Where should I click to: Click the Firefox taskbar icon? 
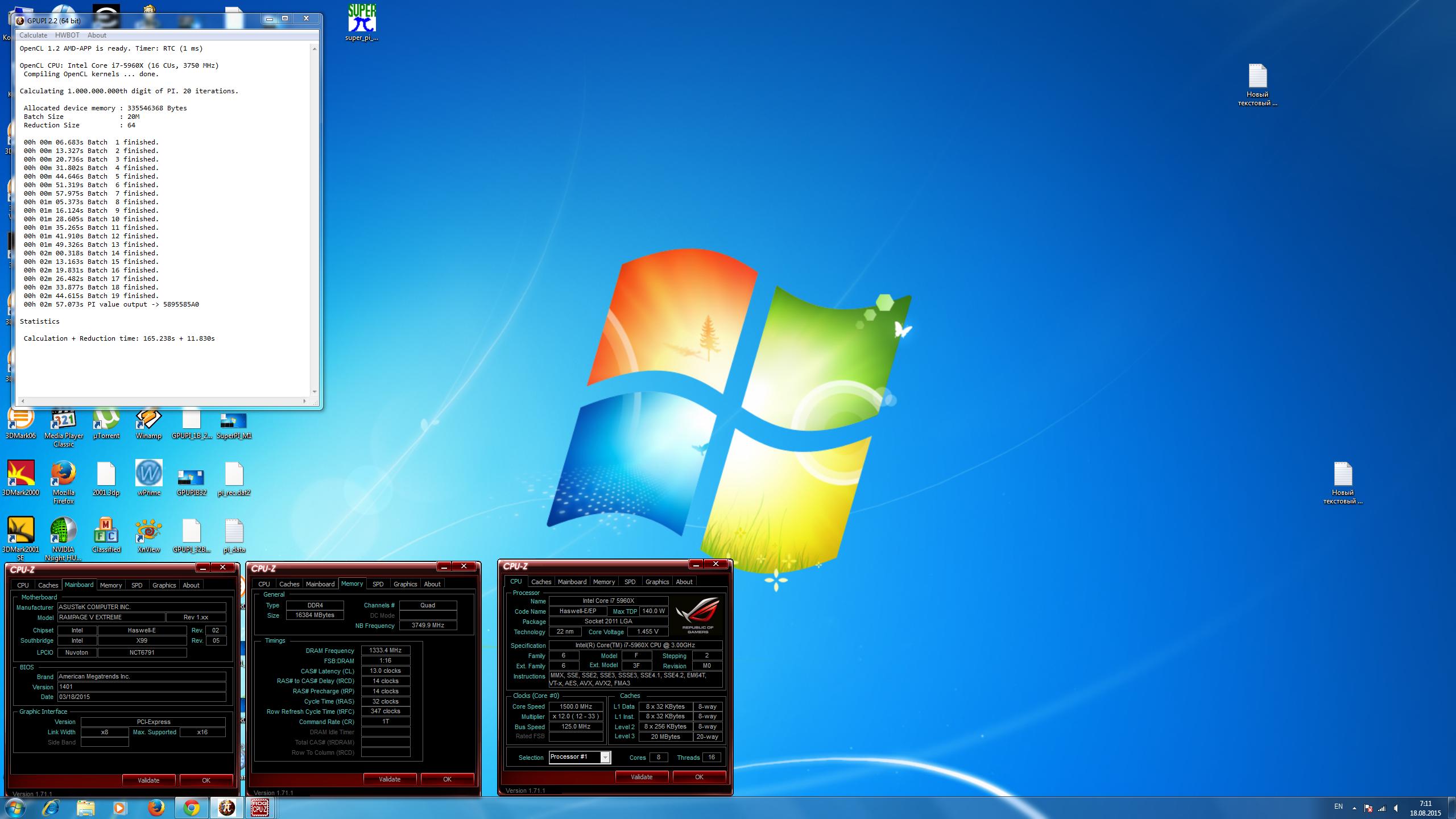coord(156,808)
